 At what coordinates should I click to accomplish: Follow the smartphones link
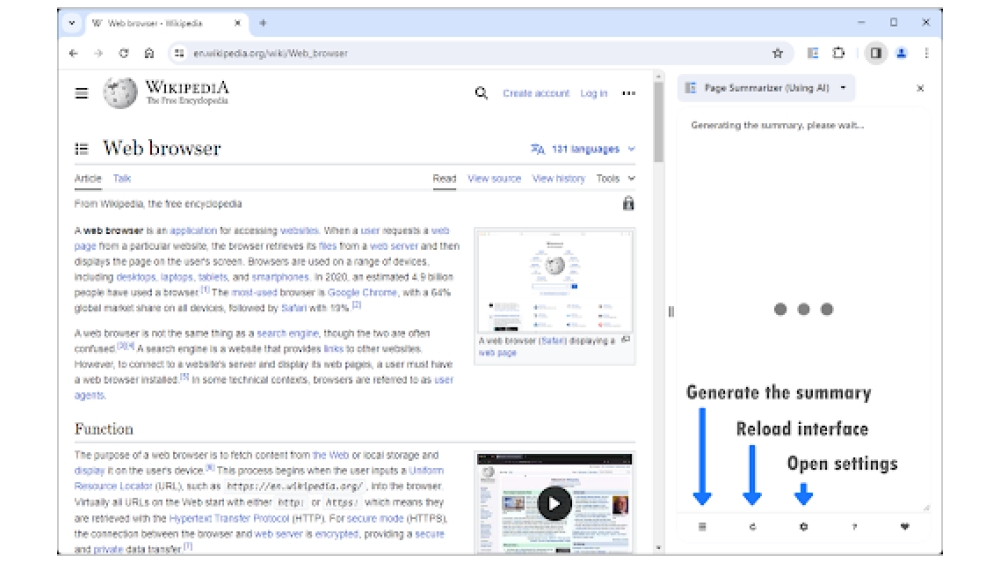tap(281, 277)
